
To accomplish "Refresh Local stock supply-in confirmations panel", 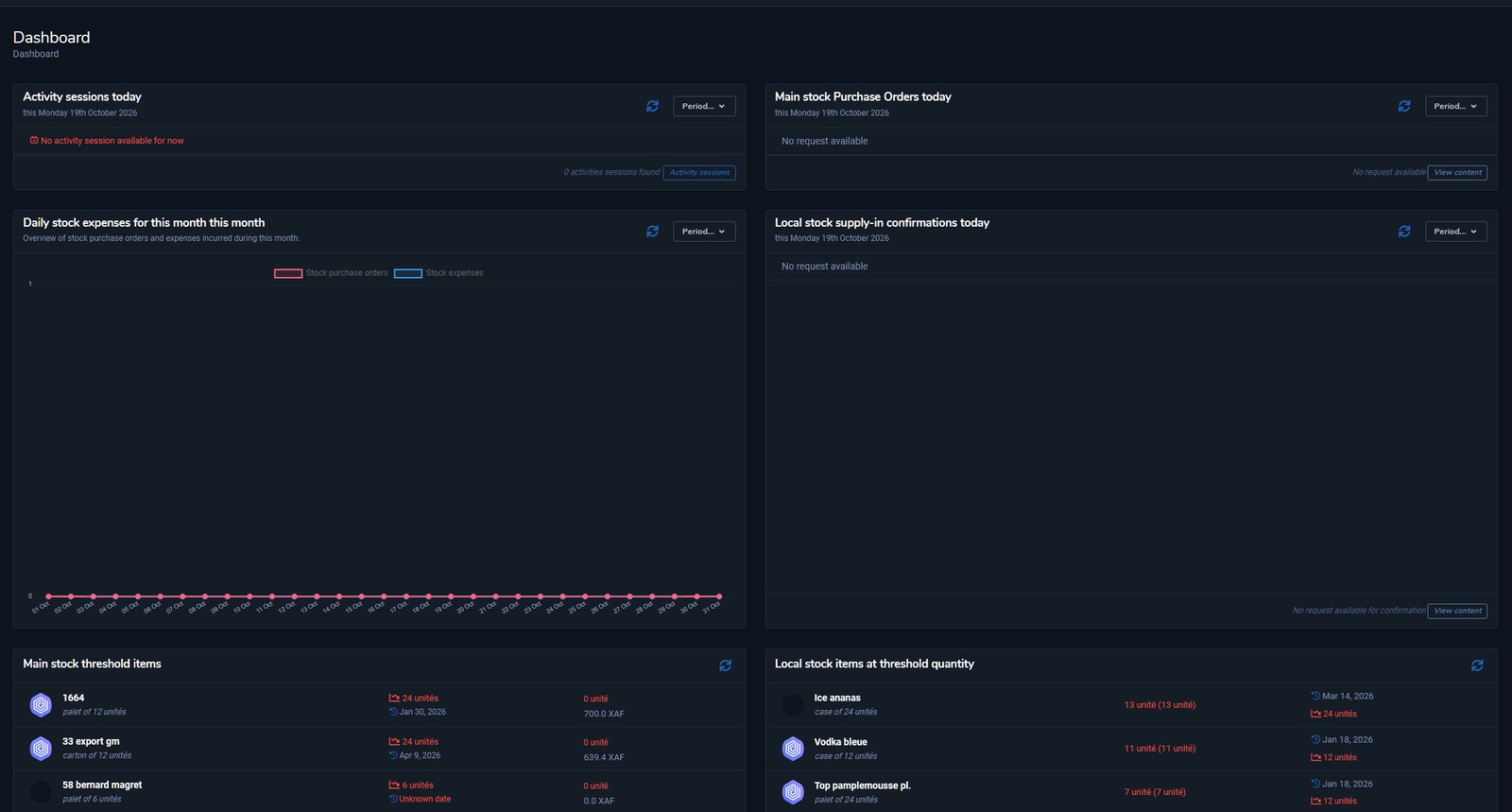I will 1404,232.
